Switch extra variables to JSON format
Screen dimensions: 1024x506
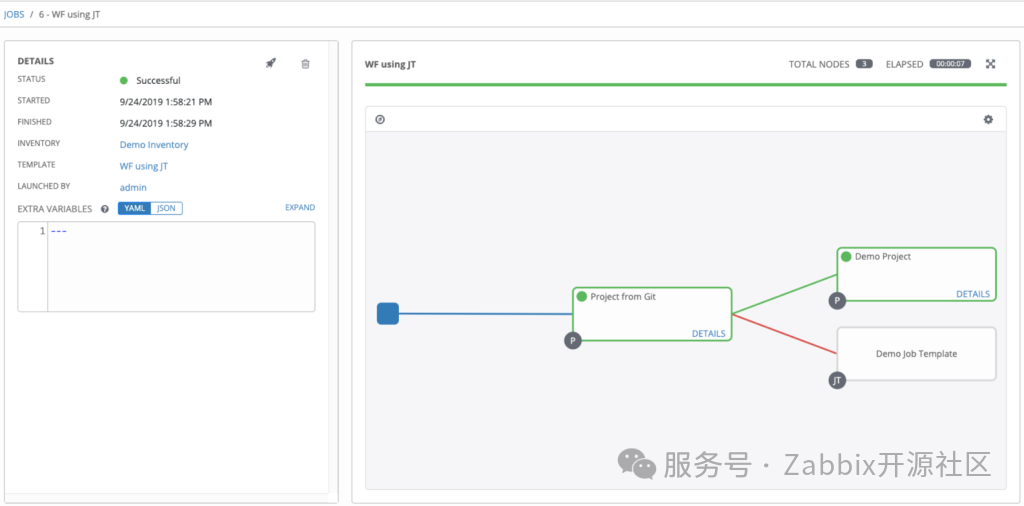(x=167, y=208)
